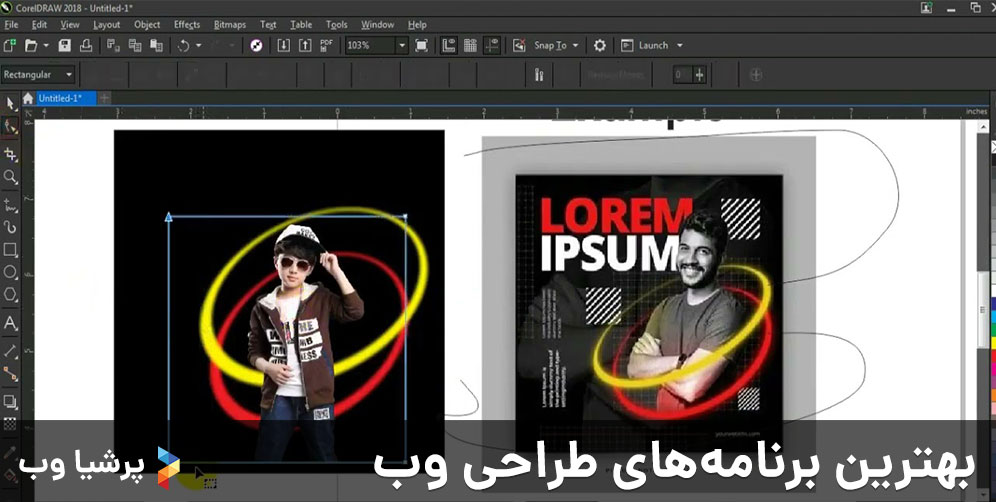The width and height of the screenshot is (996, 502).
Task: Toggle Show Rulers button
Action: point(449,45)
